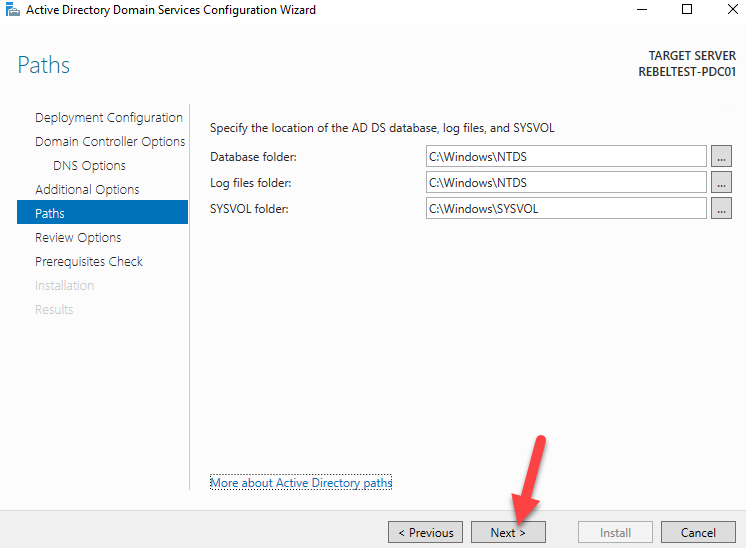This screenshot has width=746, height=548.
Task: Click the Database folder path field
Action: click(566, 156)
